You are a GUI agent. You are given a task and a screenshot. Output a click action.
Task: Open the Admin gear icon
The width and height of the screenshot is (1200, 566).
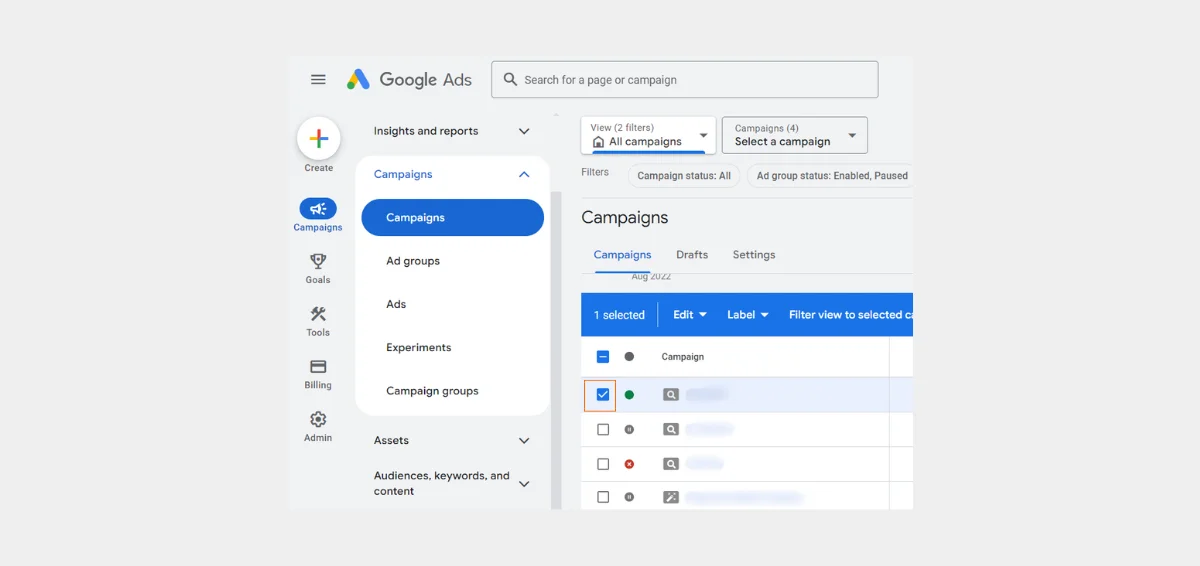(x=318, y=419)
